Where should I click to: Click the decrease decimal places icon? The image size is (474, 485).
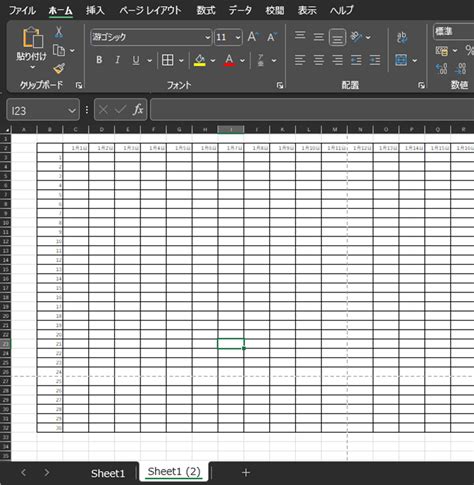point(460,69)
